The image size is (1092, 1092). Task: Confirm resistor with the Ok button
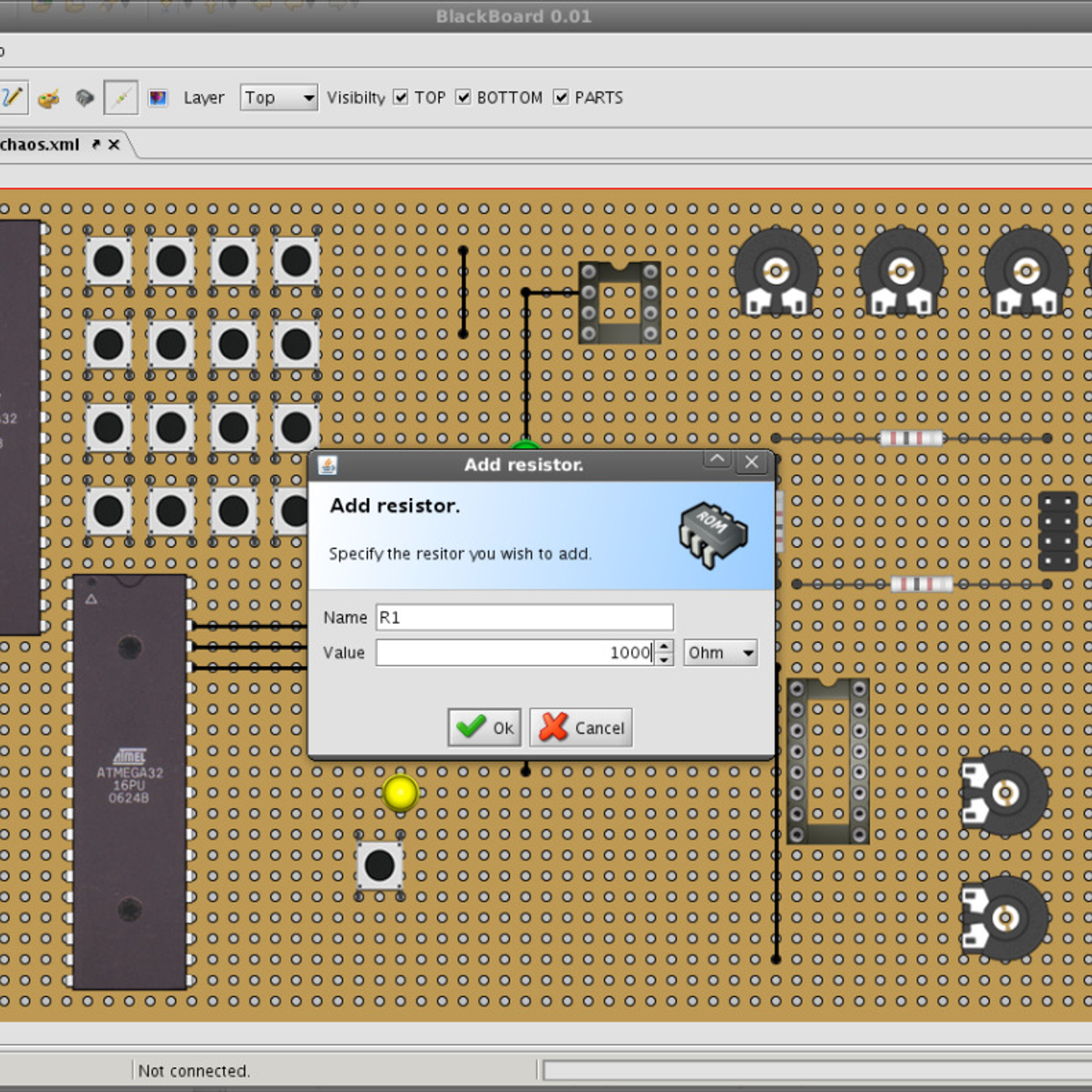tap(485, 728)
